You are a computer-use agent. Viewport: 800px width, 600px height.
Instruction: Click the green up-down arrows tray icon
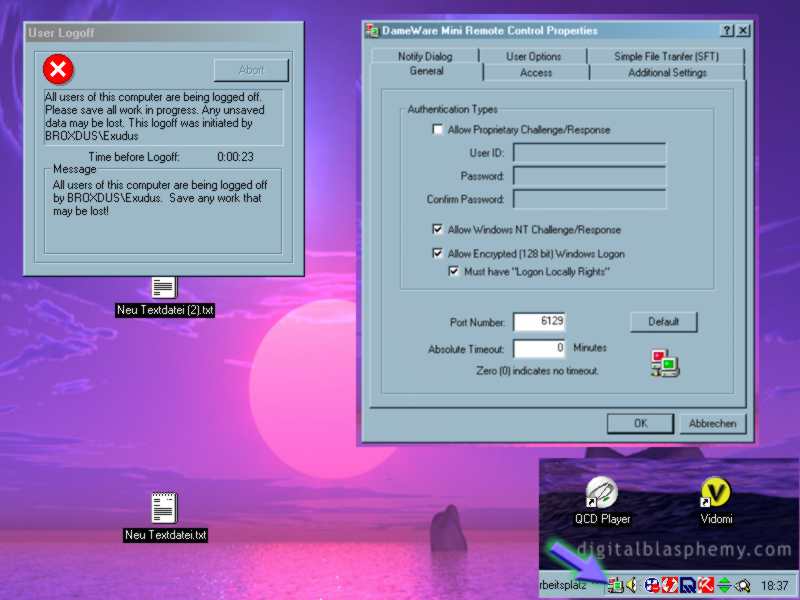point(724,585)
